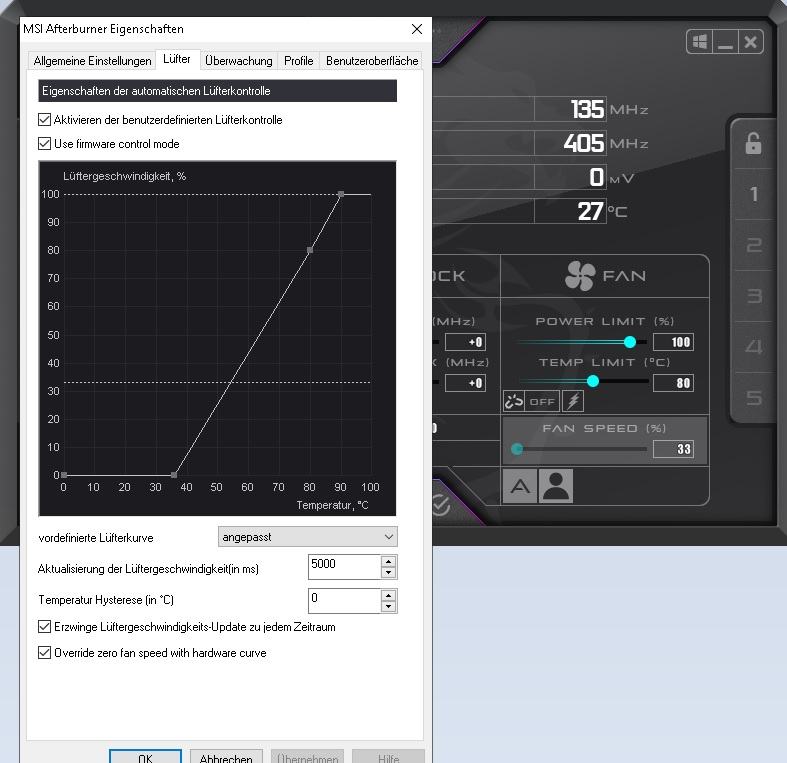Select profile slot 5
787x763 pixels.
(x=753, y=398)
